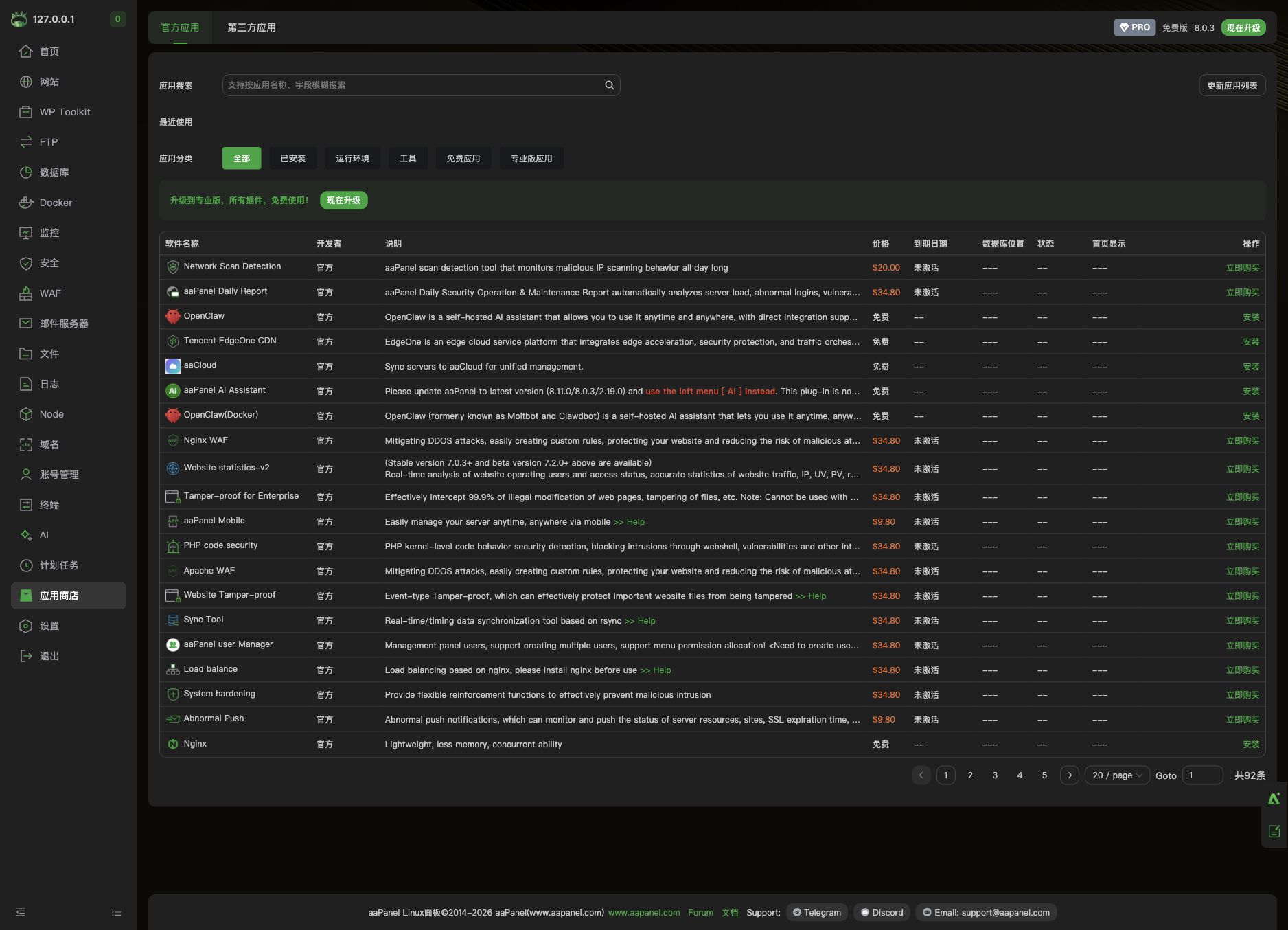
Task: Click the aaPanel logo next to 127.0.0.1
Action: tap(19, 19)
